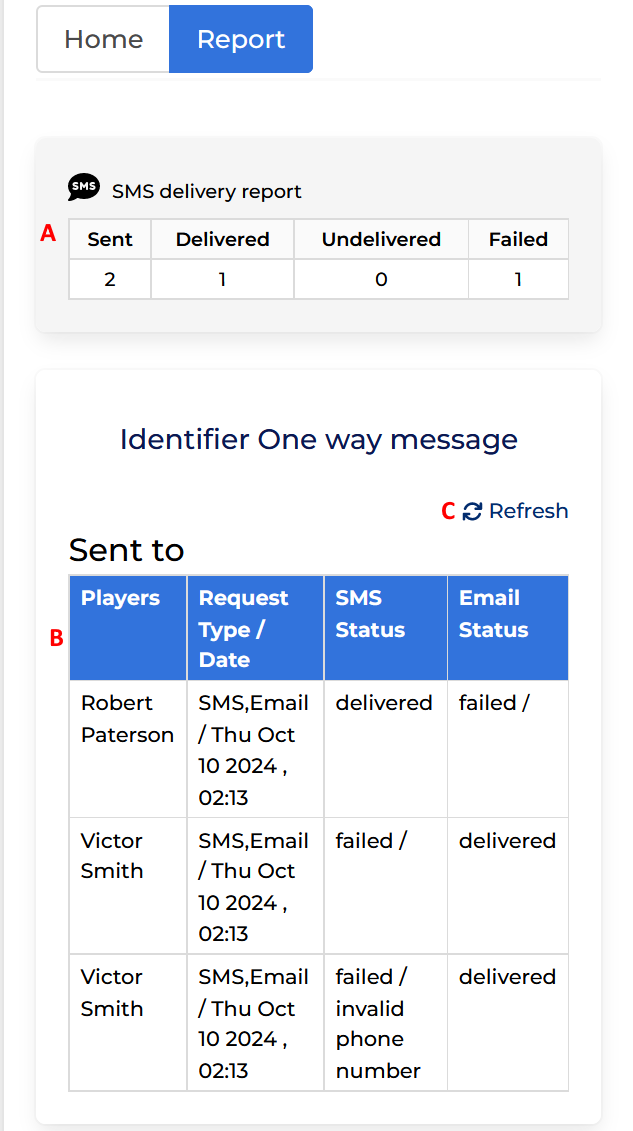Click the Request Type / Date column header
The height and width of the screenshot is (1131, 633).
pyautogui.click(x=255, y=628)
